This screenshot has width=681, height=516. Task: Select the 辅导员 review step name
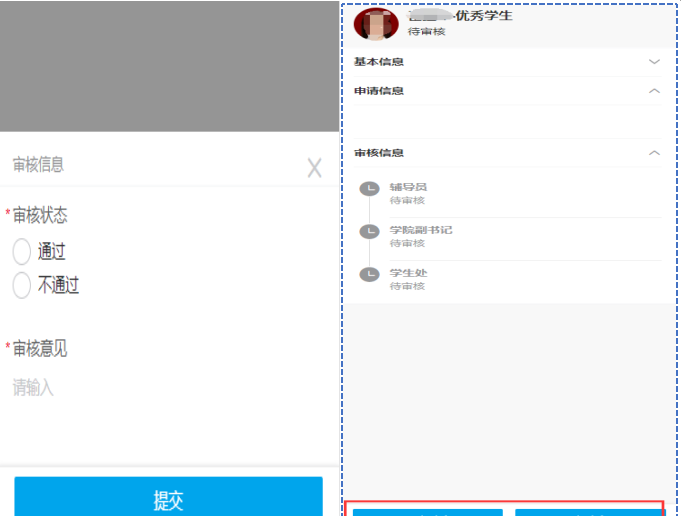[x=408, y=187]
